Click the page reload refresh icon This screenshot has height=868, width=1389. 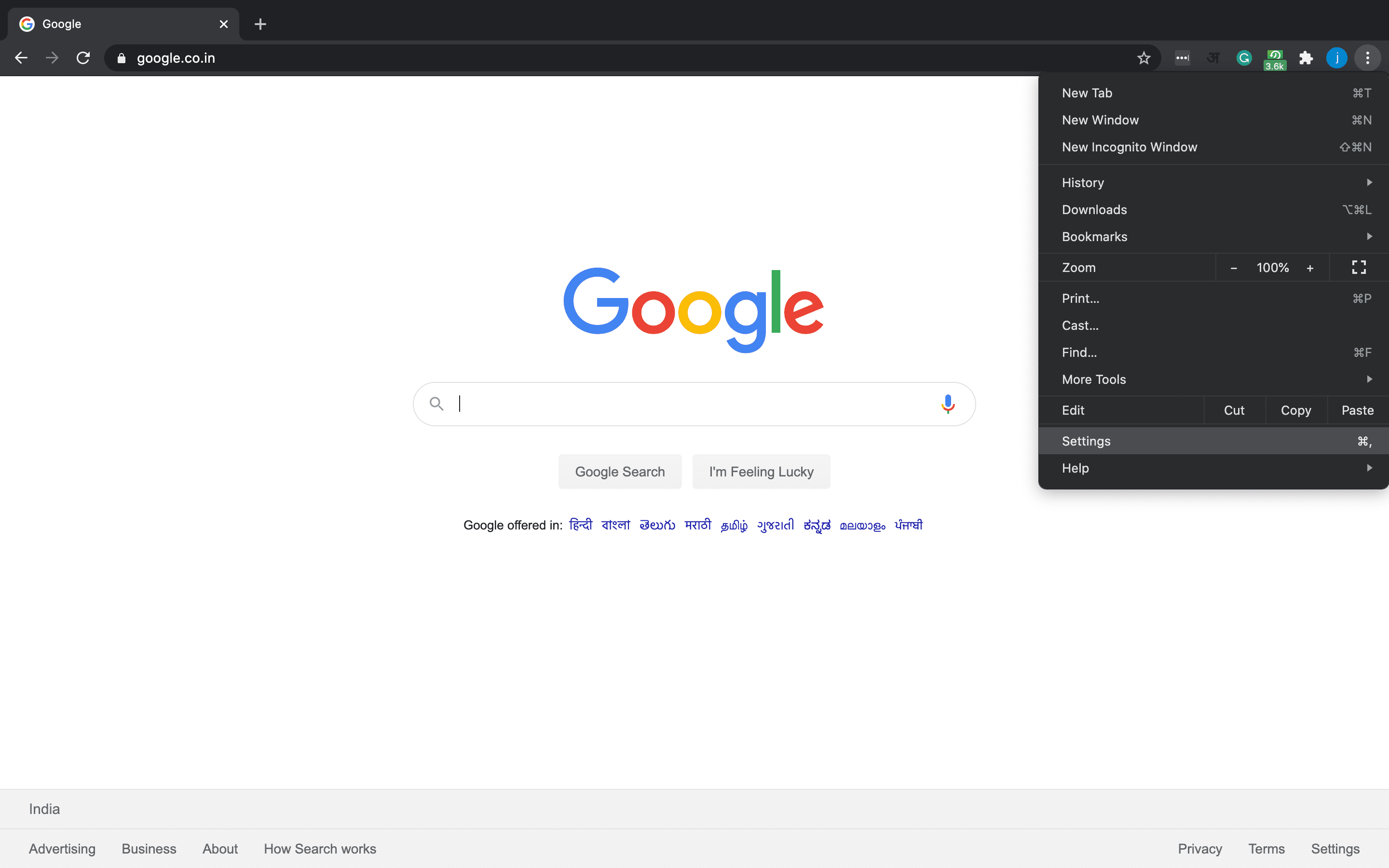(x=85, y=58)
